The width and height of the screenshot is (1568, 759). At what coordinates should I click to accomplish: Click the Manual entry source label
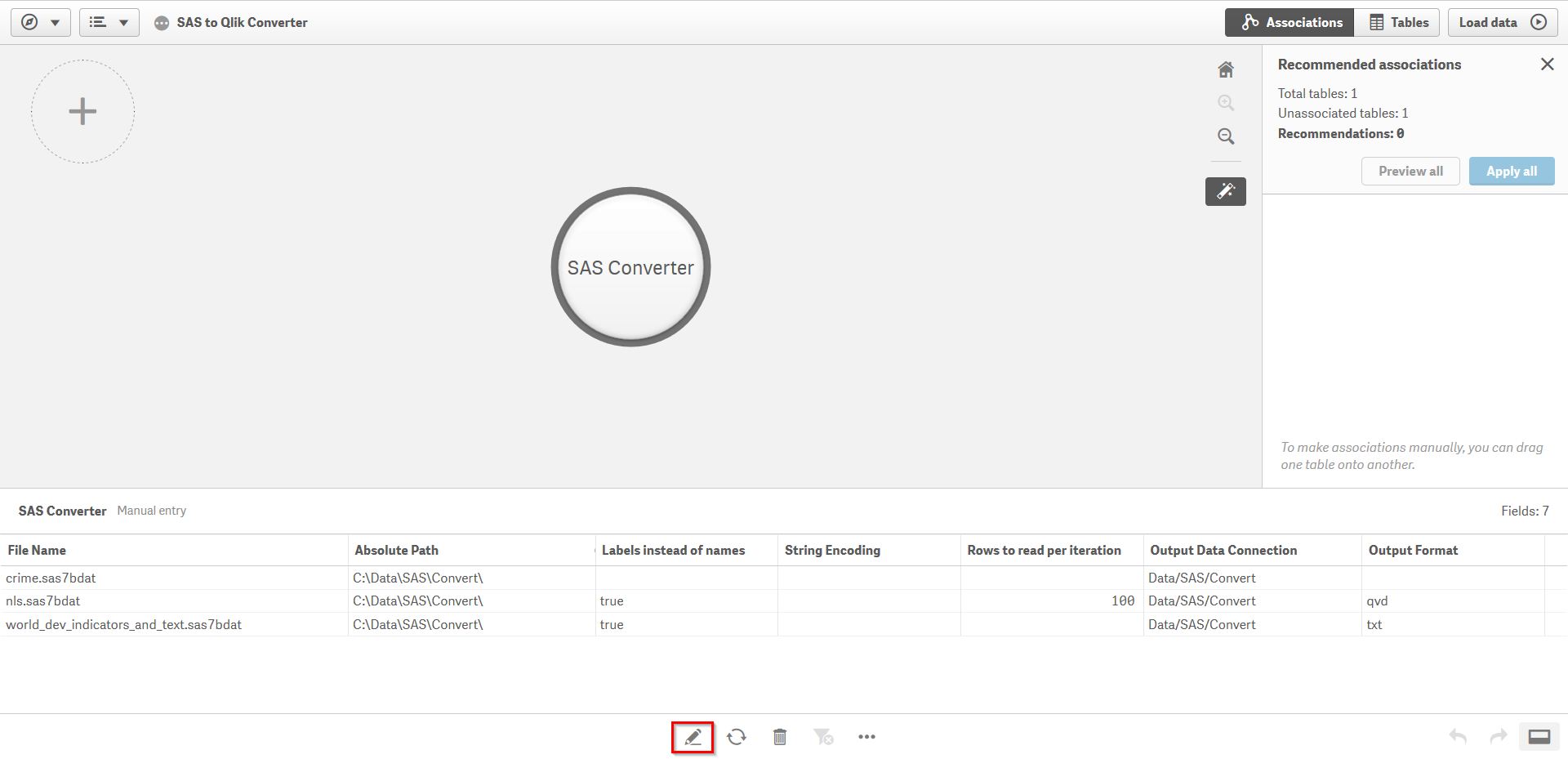(x=152, y=511)
